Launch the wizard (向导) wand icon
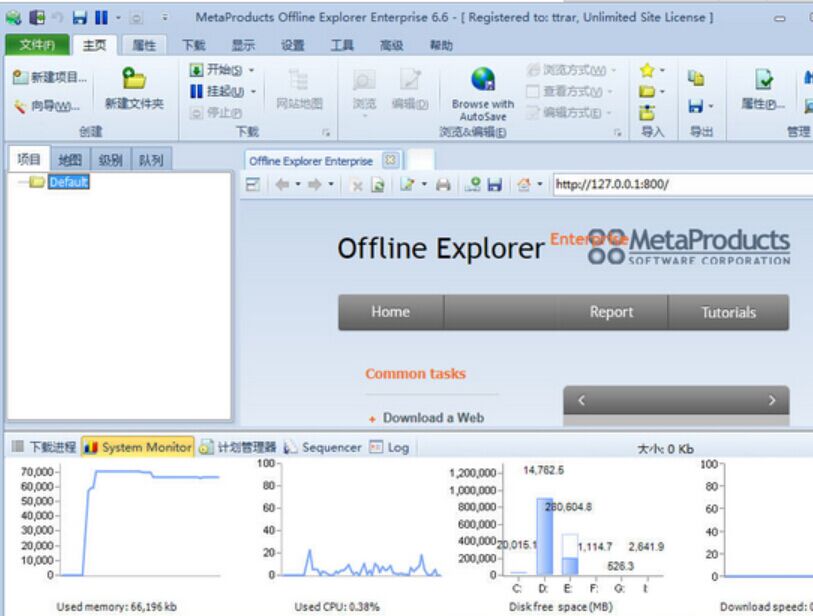813x616 pixels. (20, 106)
